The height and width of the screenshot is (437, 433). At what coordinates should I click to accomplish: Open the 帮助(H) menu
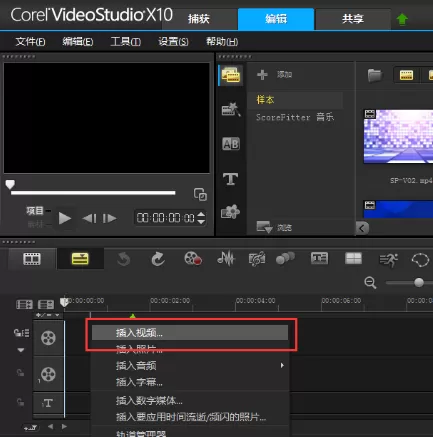click(222, 42)
